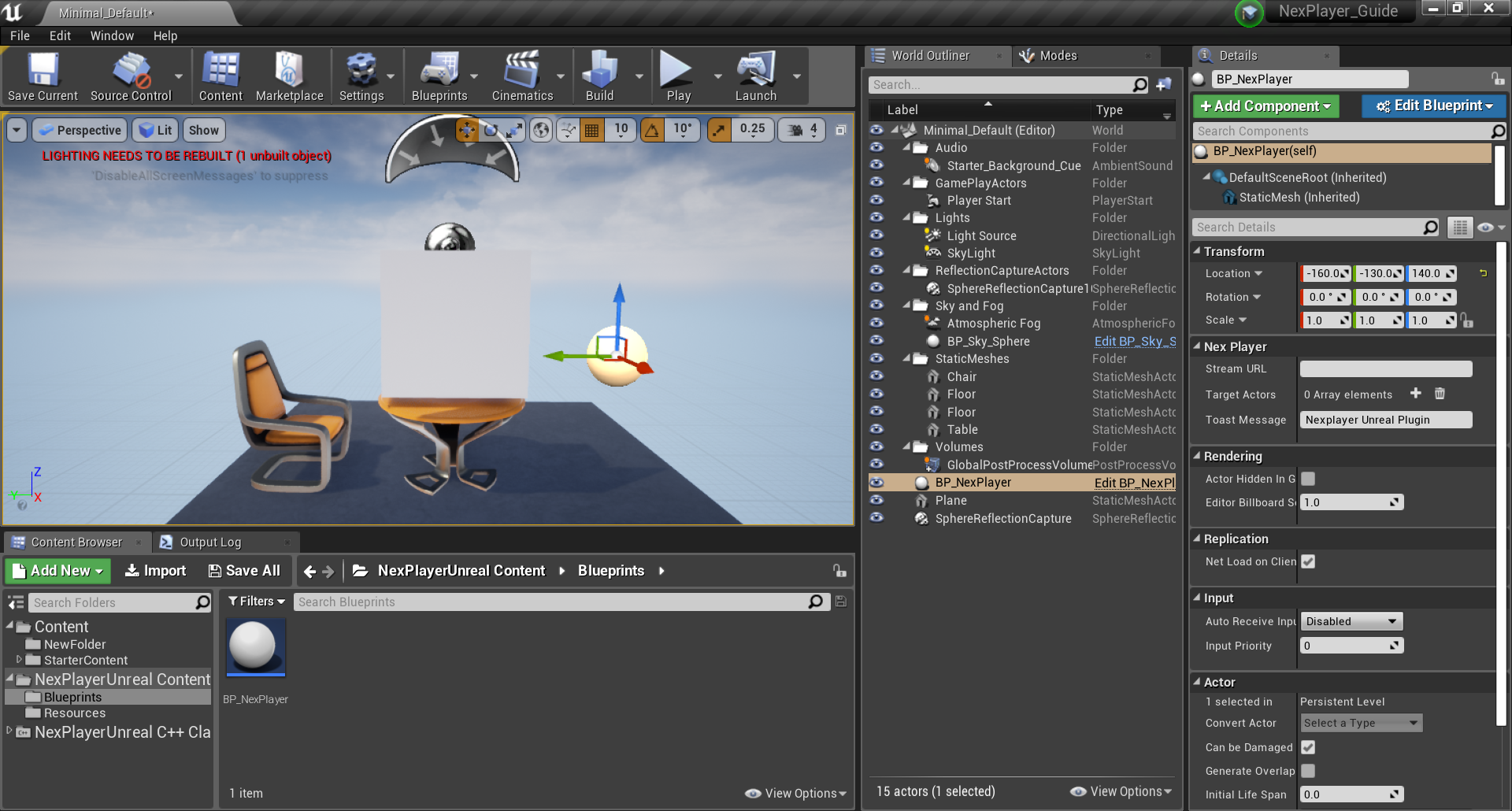Toggle the scale lock icon
The image size is (1512, 811).
click(x=1466, y=320)
